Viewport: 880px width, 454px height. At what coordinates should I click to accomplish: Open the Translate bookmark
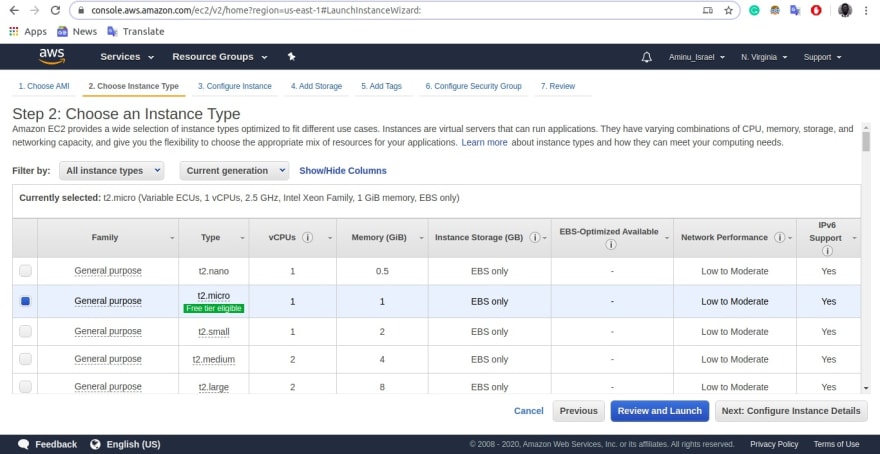point(136,31)
